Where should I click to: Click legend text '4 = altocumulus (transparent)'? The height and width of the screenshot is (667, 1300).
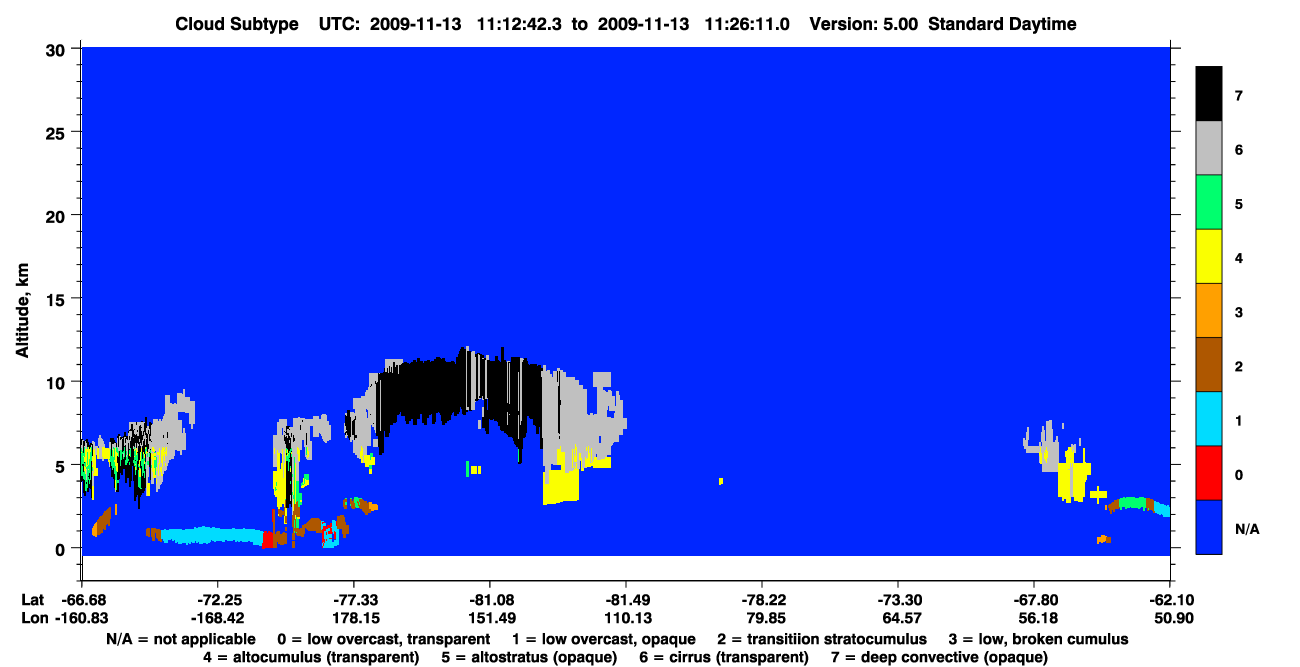point(311,658)
